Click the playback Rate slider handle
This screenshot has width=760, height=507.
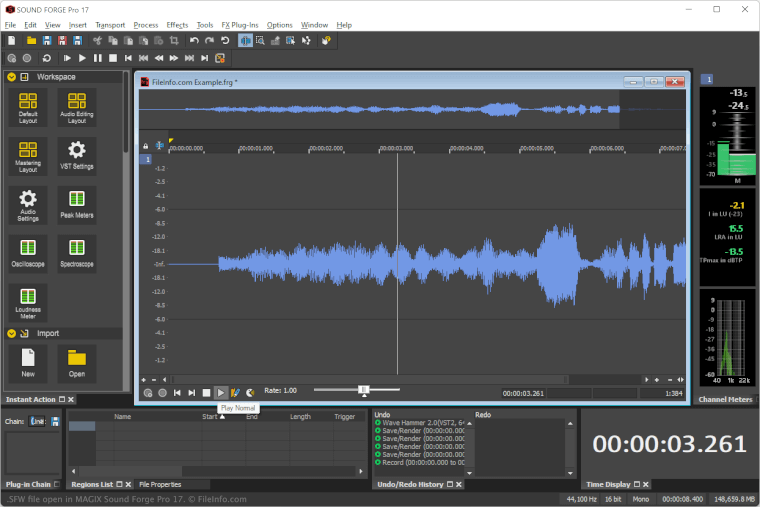pos(364,391)
